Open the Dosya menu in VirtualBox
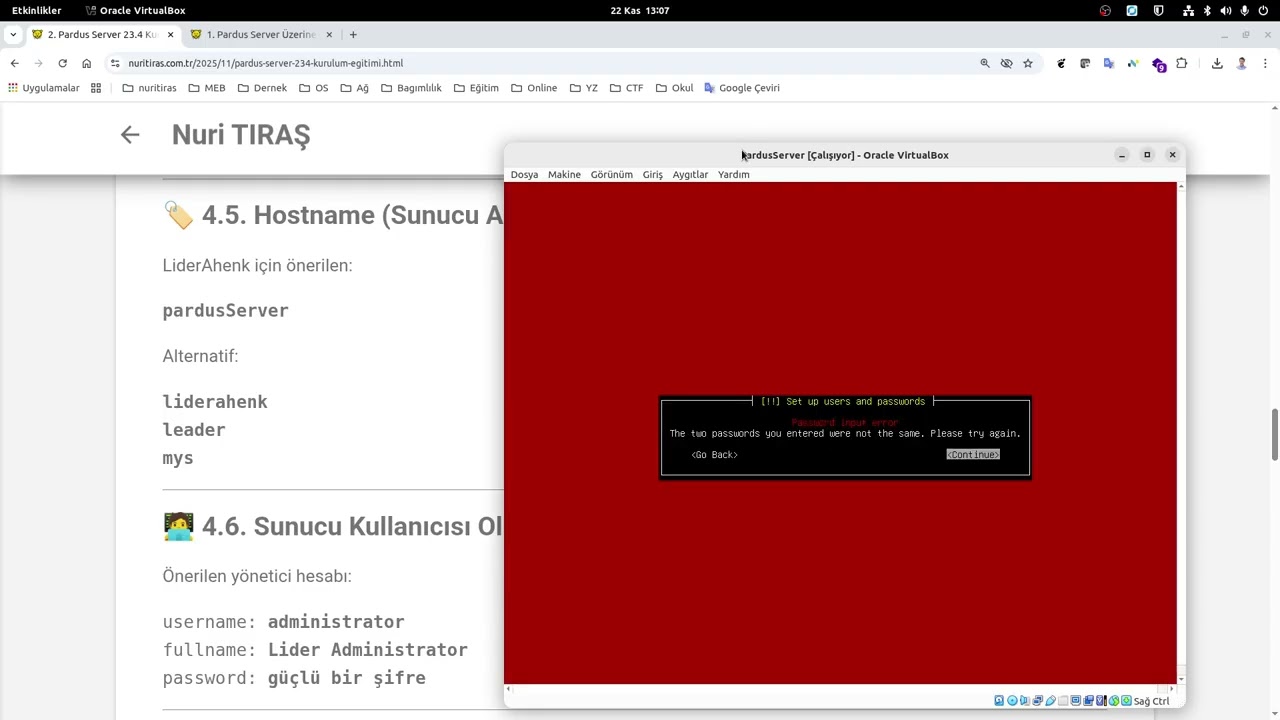Screen dimensions: 1280x720 [524, 174]
